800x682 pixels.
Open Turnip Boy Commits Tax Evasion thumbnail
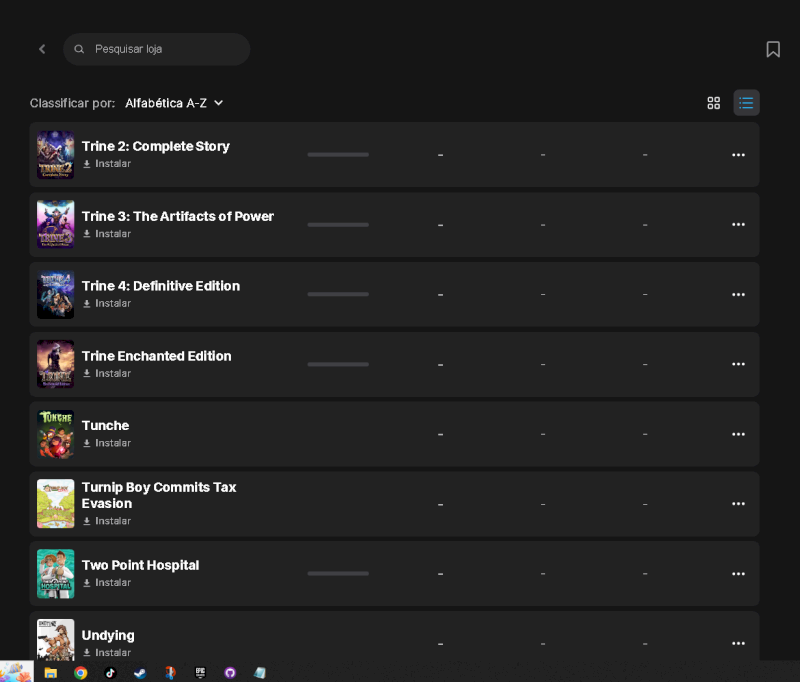click(x=56, y=503)
